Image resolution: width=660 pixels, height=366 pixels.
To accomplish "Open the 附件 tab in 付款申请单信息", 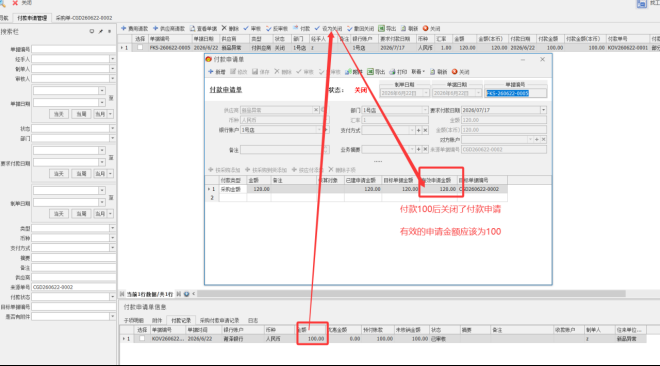I will point(157,321).
